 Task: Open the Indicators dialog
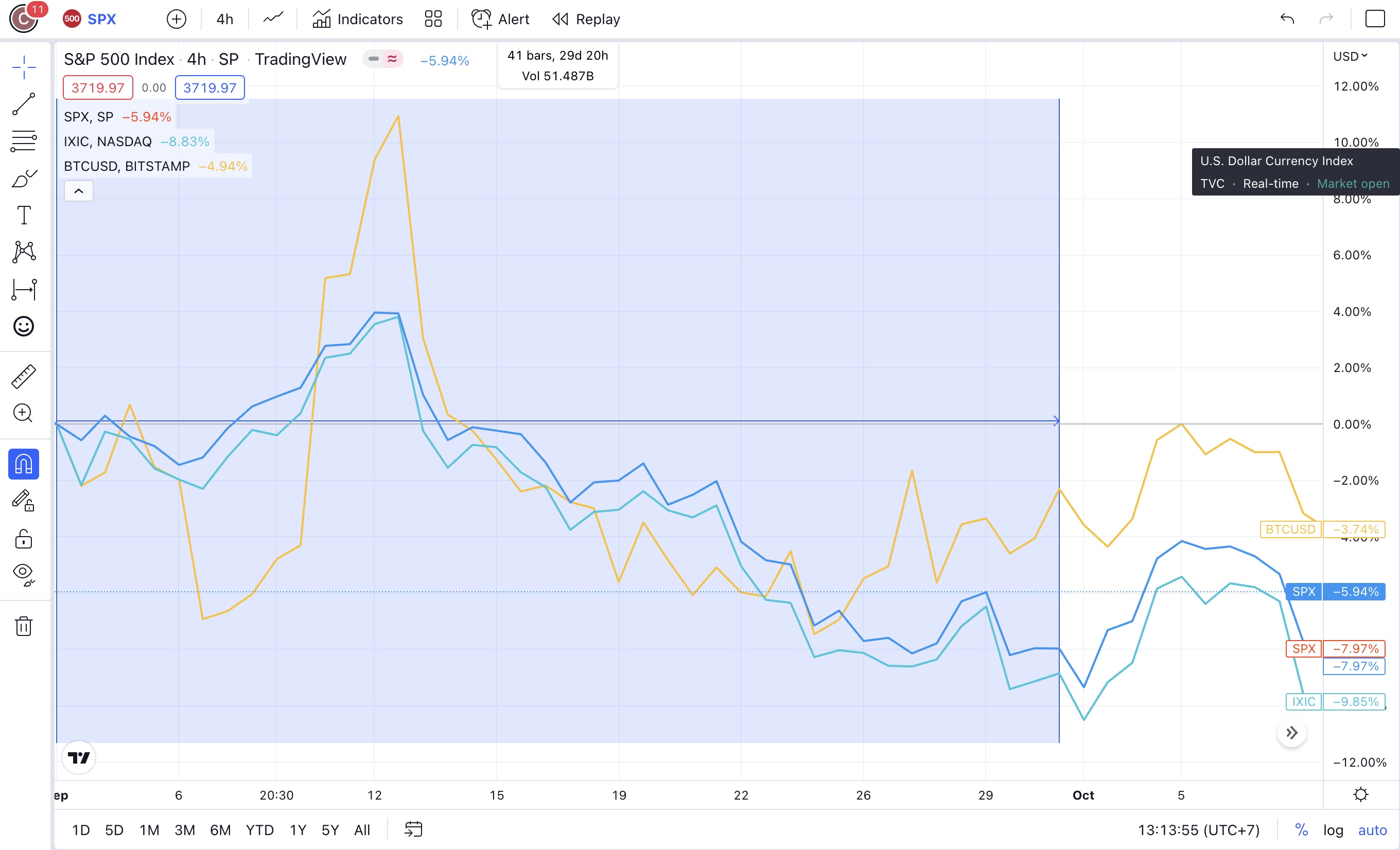pos(357,20)
